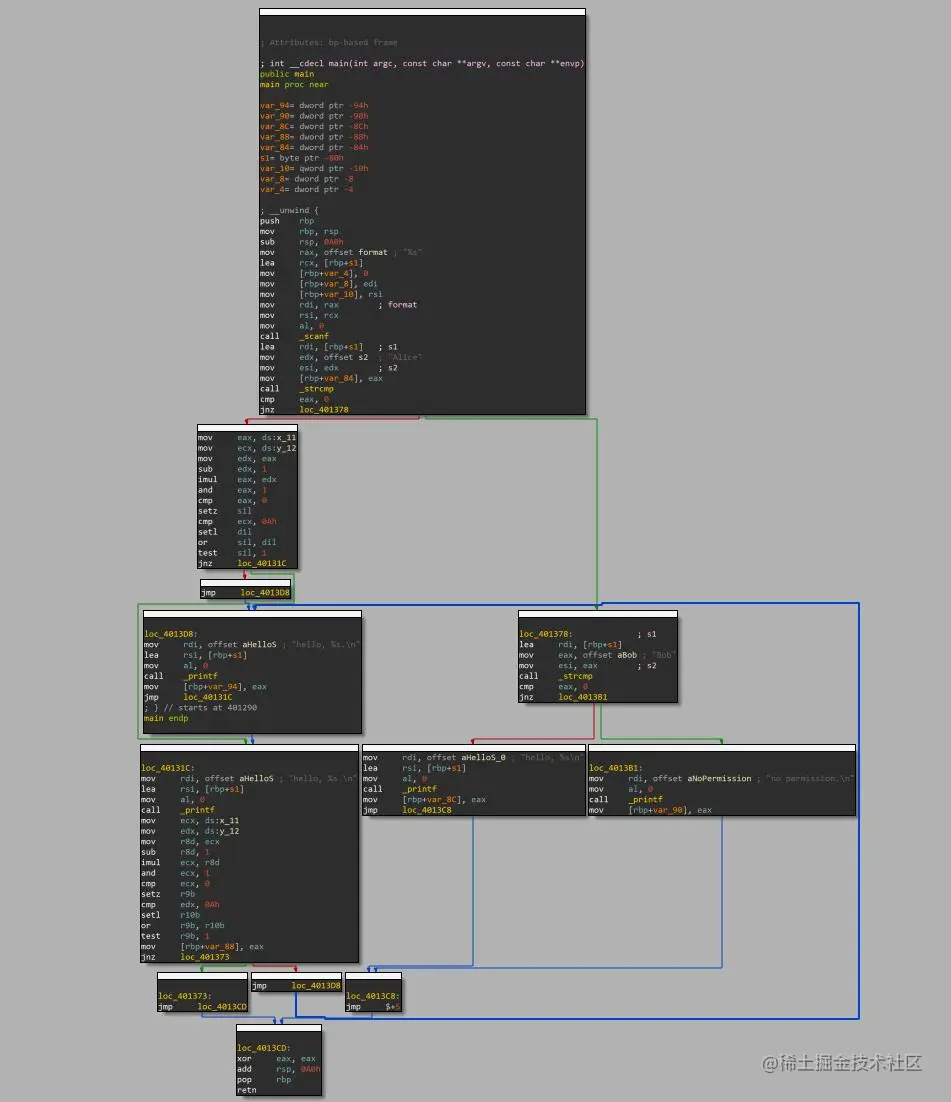Select the var_84 dword ptr declaration

(314, 148)
